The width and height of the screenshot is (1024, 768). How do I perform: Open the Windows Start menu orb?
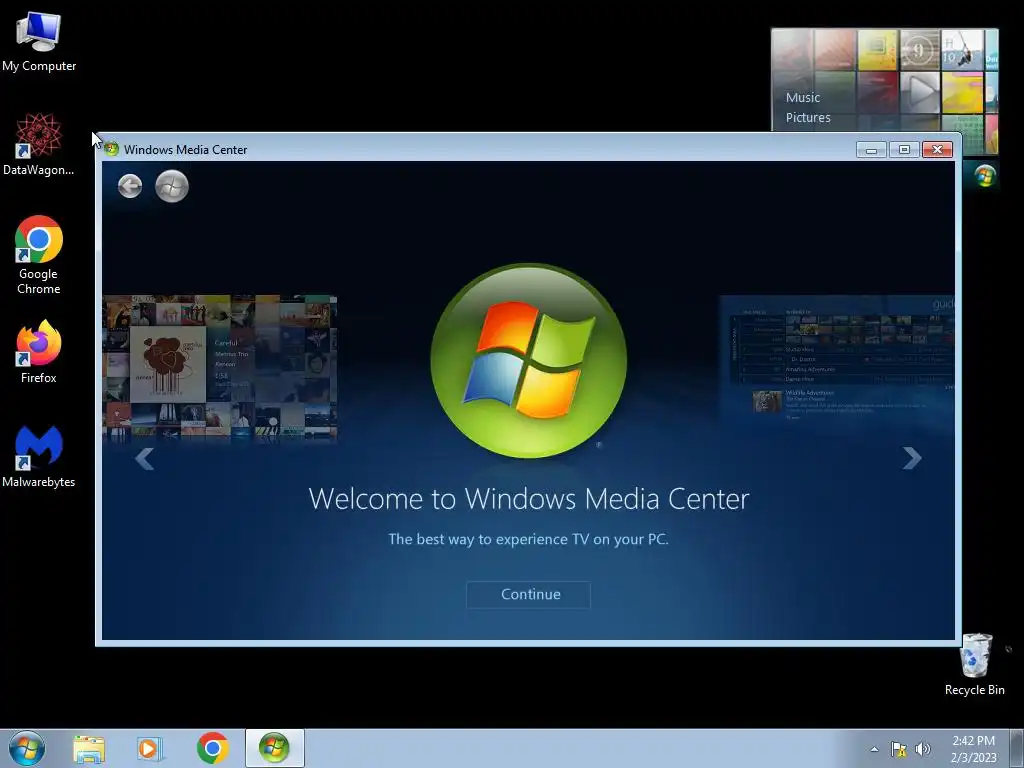tap(27, 748)
